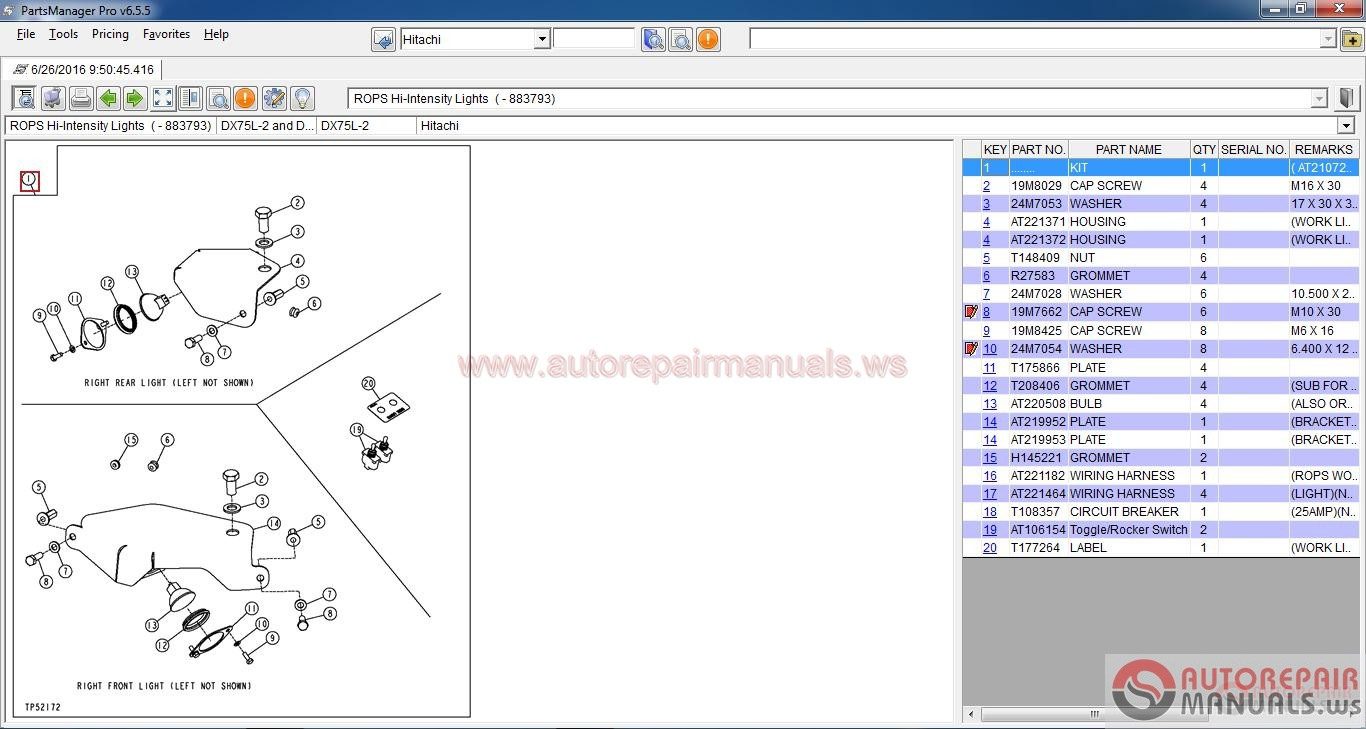
Task: Click the orange alert icon in top bar
Action: [x=707, y=39]
